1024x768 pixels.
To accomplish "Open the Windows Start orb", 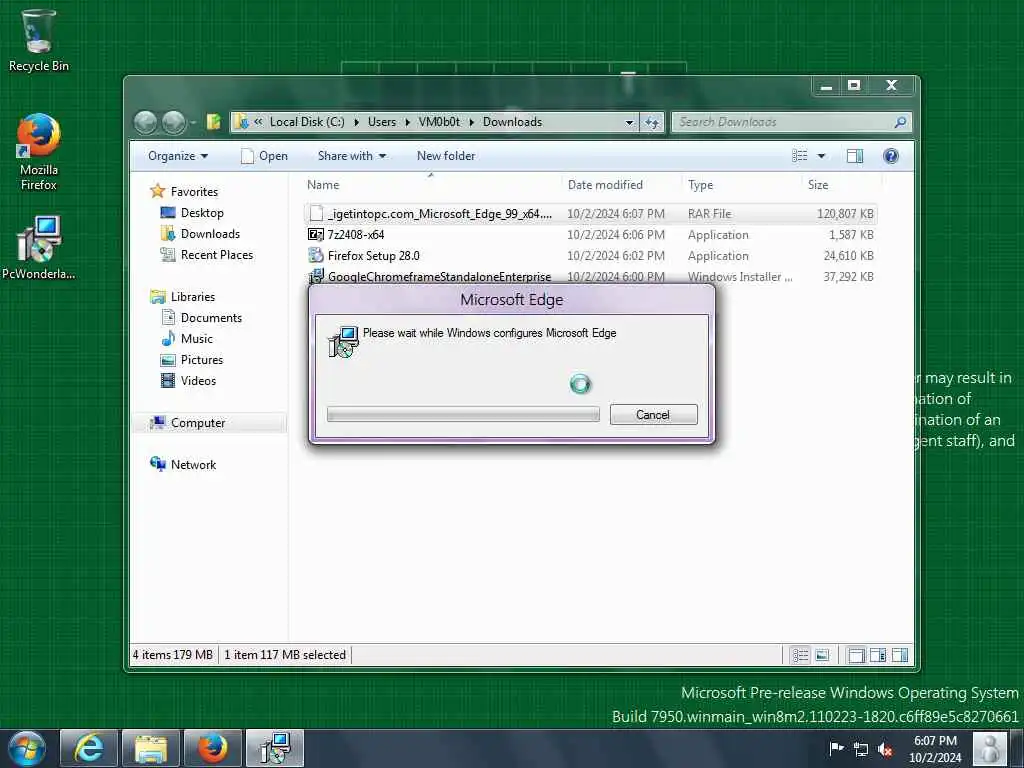I will (x=27, y=748).
